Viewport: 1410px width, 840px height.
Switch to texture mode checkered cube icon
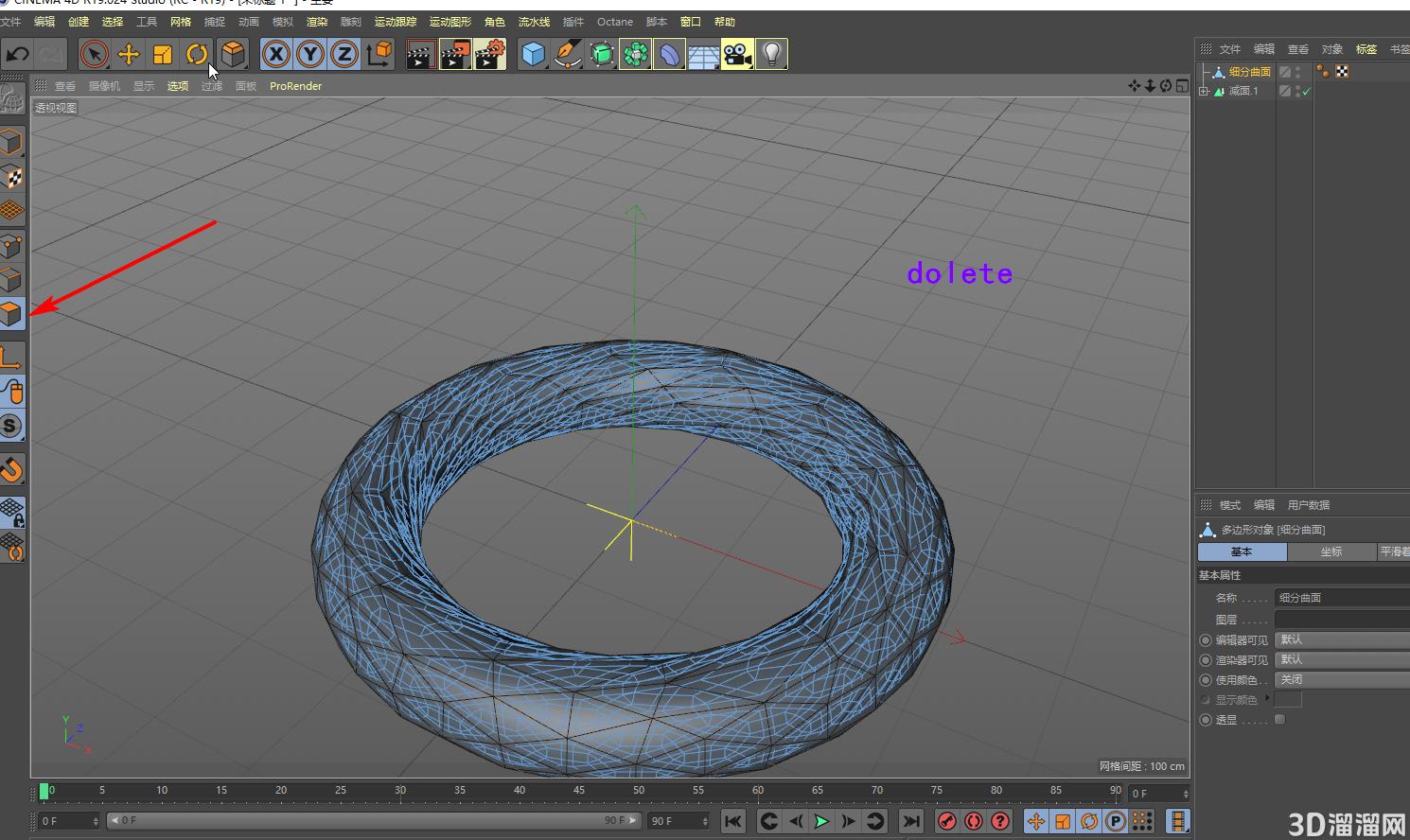click(11, 177)
